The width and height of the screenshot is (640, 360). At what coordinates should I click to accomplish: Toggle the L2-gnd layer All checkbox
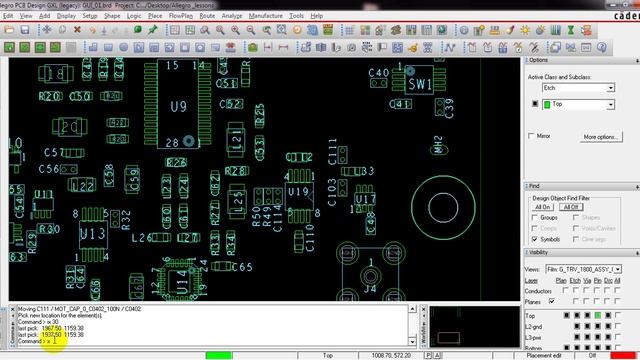click(618, 326)
